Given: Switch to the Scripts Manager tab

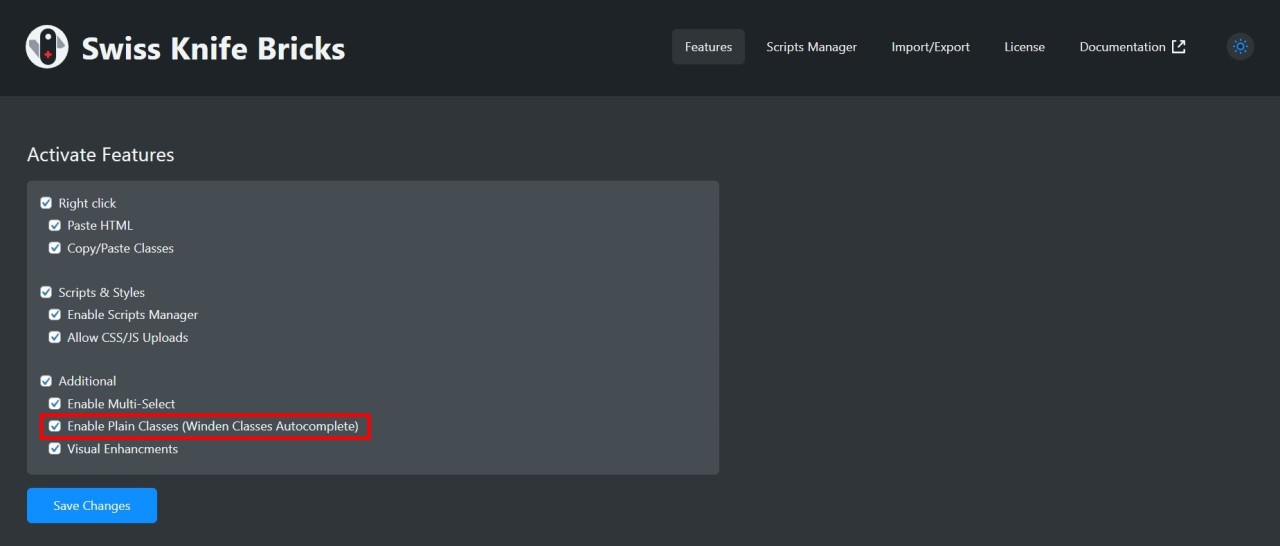Looking at the screenshot, I should (811, 47).
